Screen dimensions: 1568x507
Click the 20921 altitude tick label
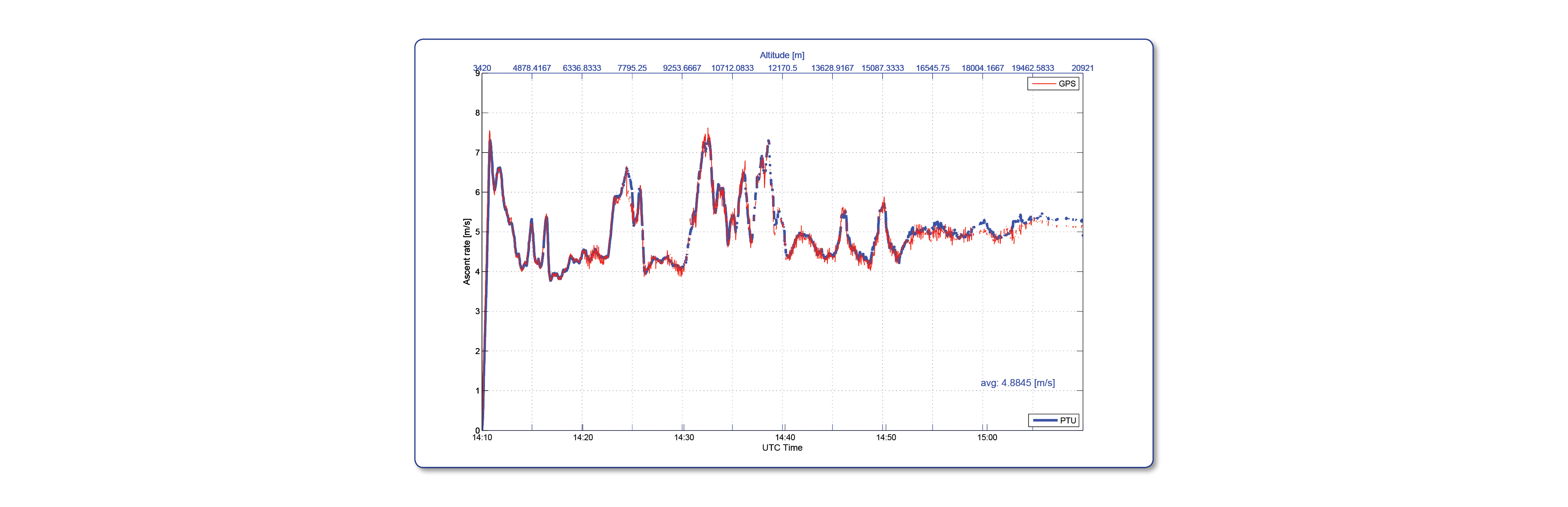1082,68
